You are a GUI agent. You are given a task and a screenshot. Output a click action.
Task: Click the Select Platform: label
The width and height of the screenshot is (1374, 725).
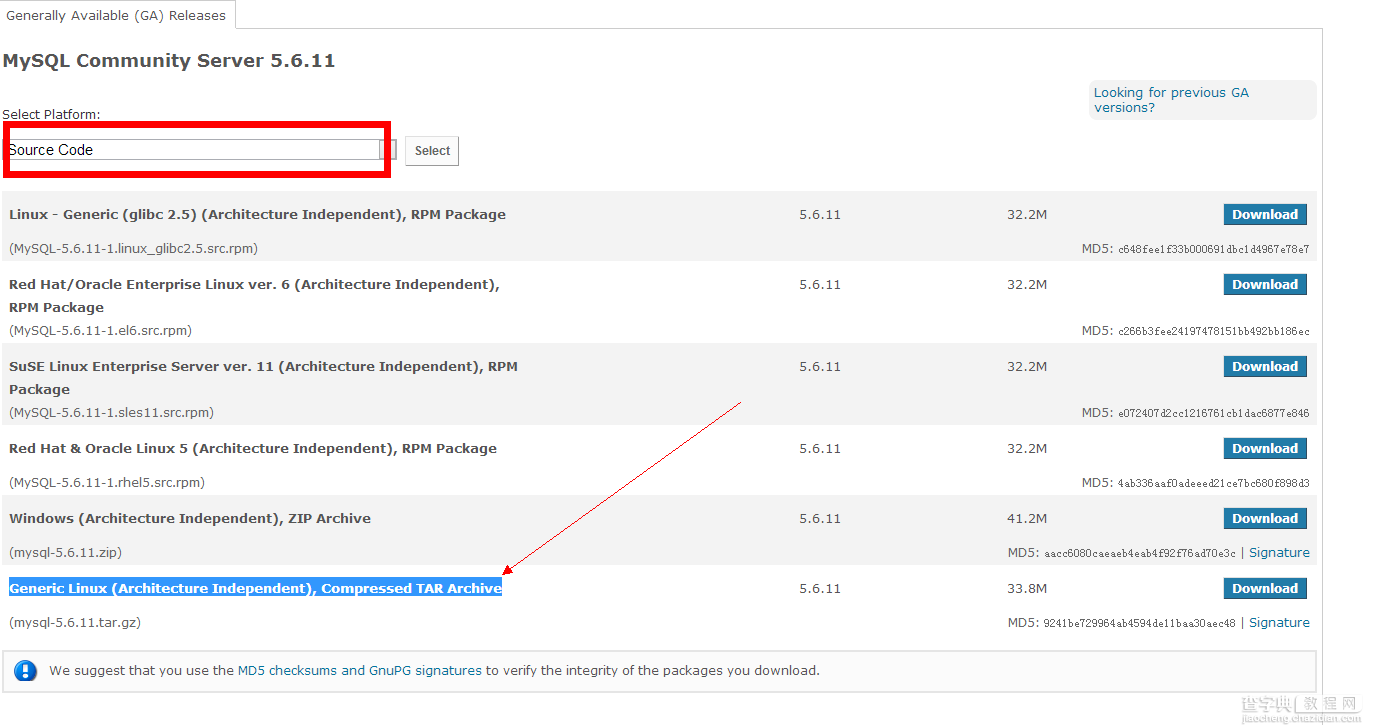(51, 115)
